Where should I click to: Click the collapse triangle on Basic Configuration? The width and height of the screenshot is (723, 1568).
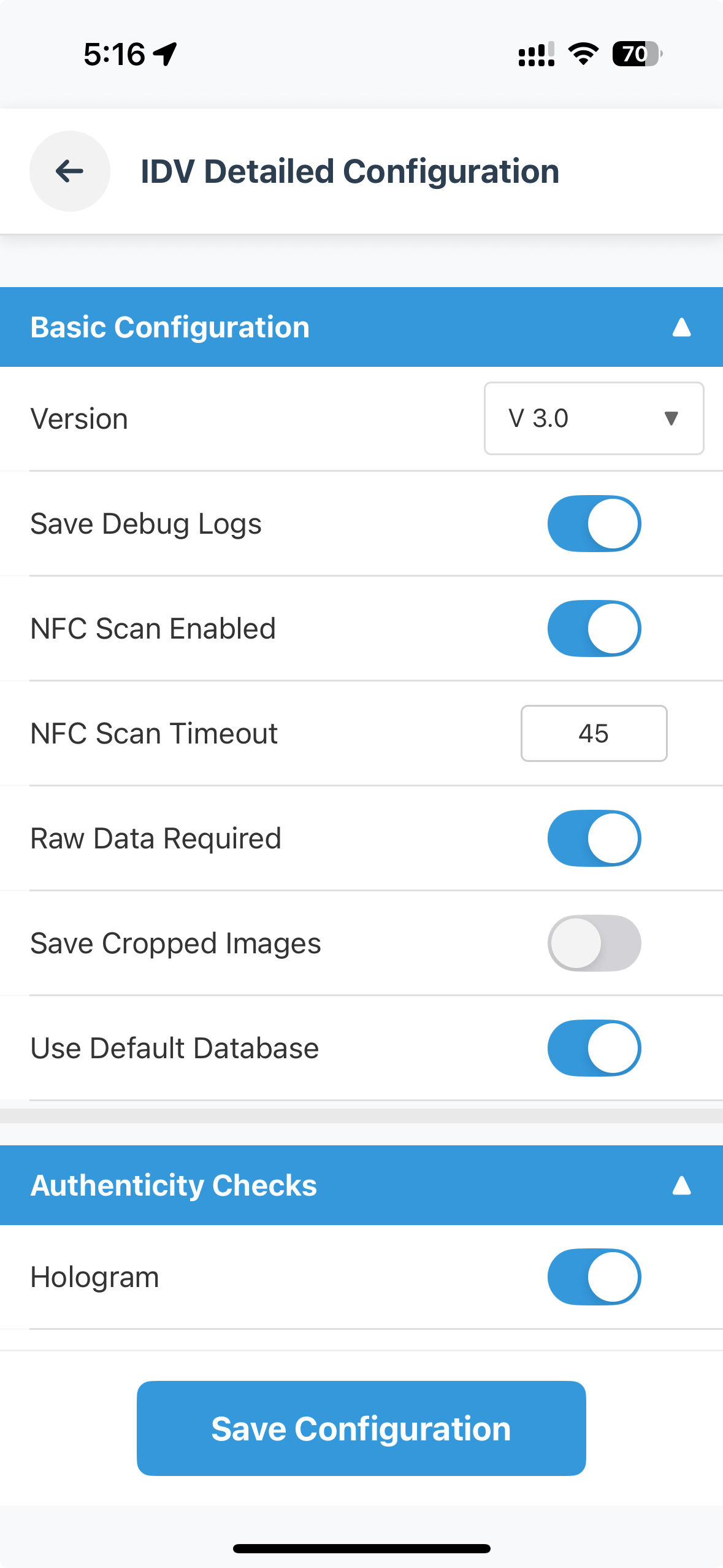(x=681, y=327)
